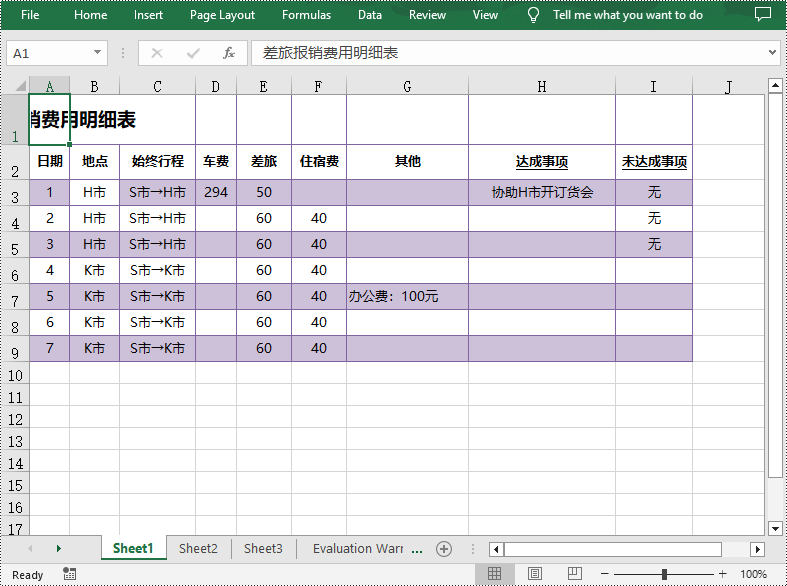The image size is (787, 586).
Task: Select the 住宿费 header cell
Action: coord(319,162)
